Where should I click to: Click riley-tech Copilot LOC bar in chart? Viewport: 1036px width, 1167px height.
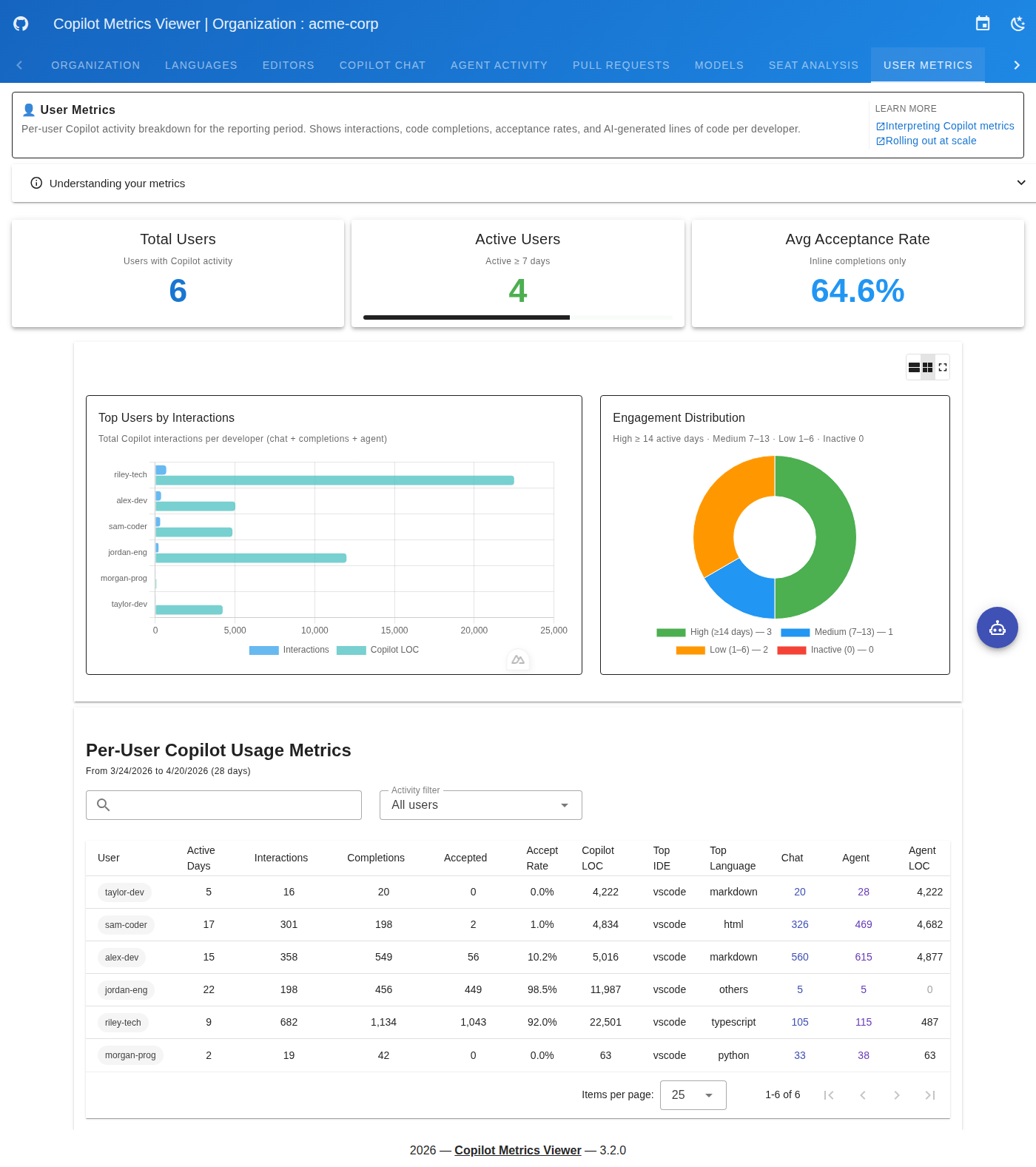coord(334,480)
